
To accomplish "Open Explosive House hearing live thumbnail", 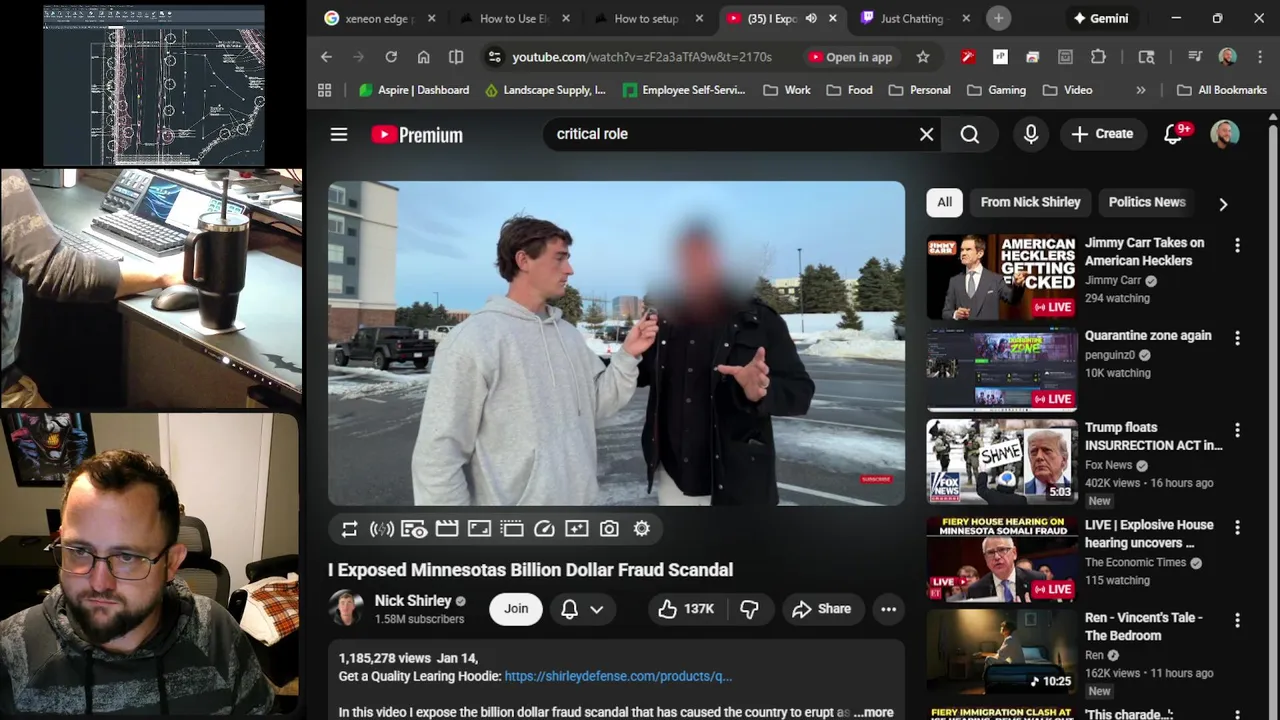I will point(1002,558).
